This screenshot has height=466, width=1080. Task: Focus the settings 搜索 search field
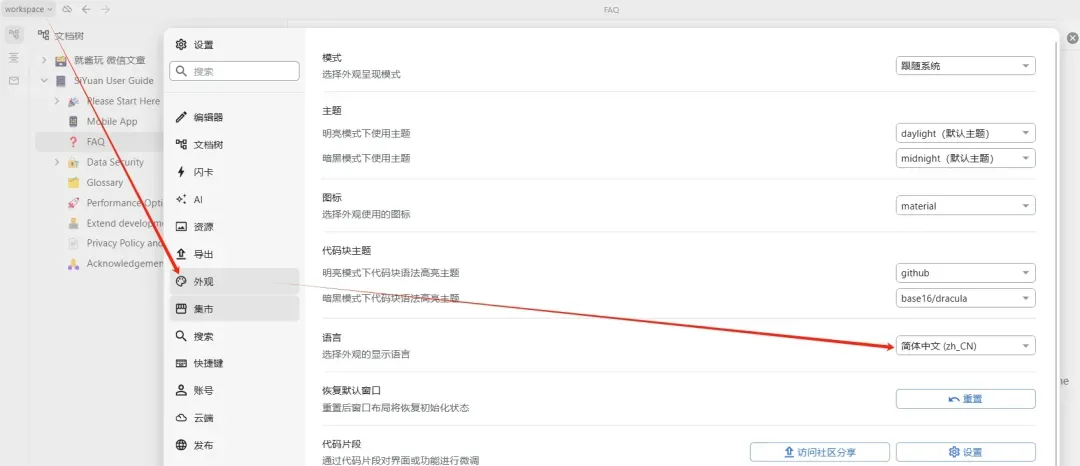(x=234, y=71)
